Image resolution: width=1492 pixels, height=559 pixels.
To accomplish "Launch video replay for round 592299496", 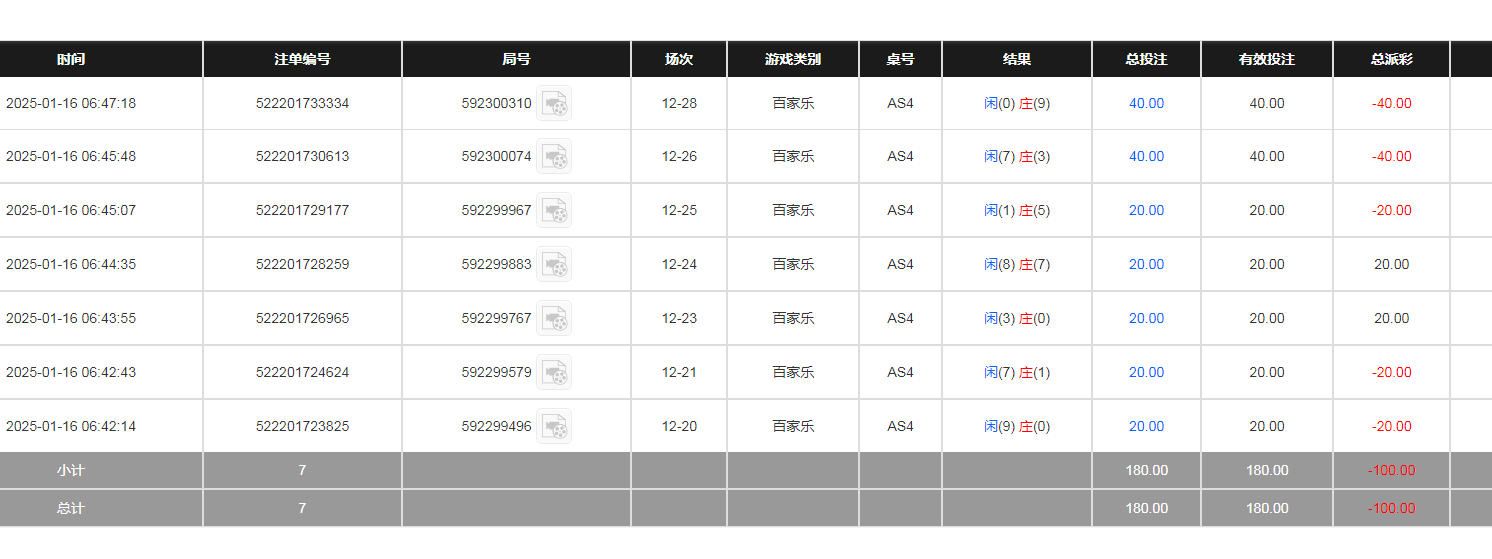I will (554, 427).
